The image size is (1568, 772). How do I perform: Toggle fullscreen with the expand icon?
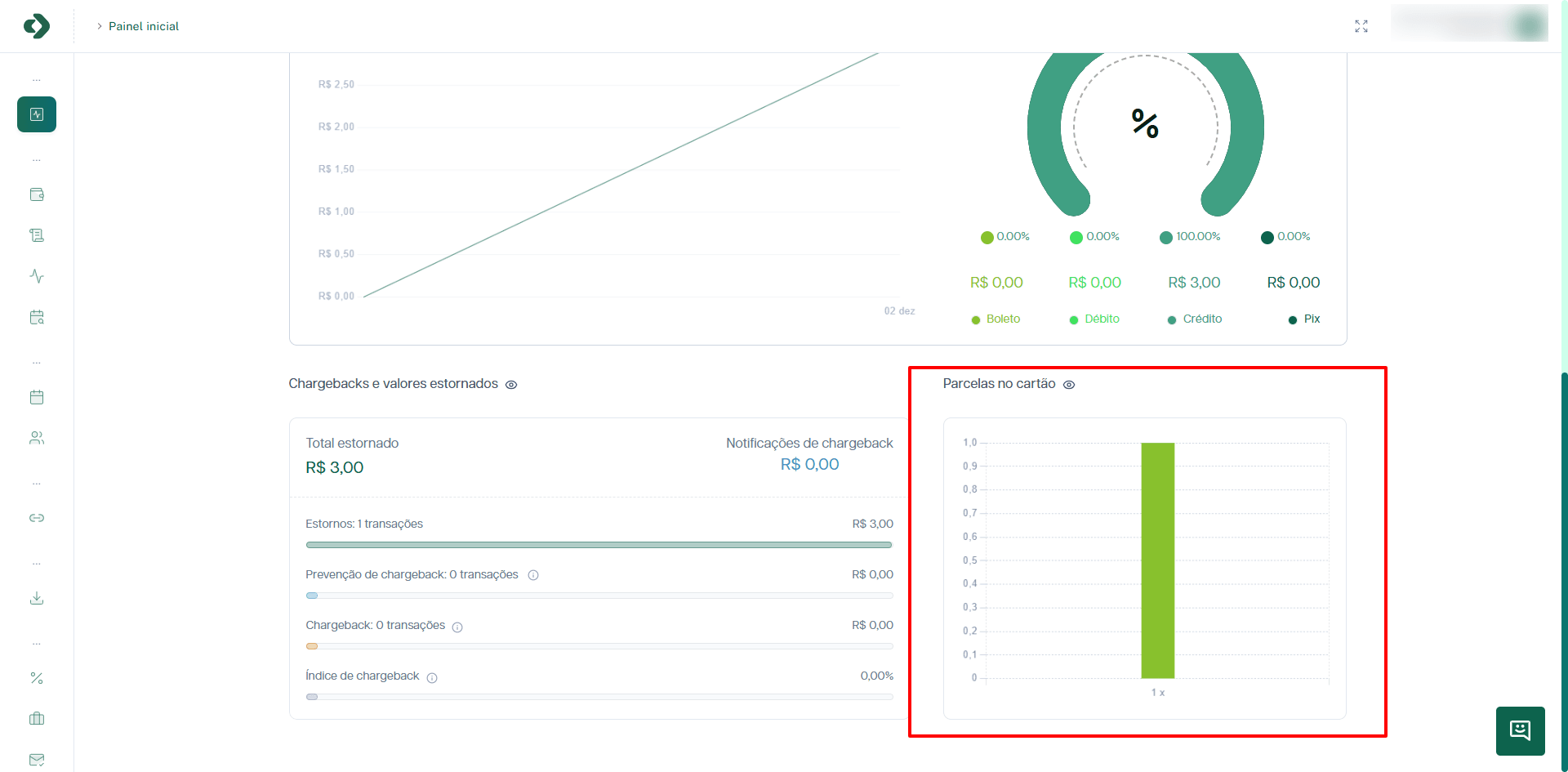point(1361,26)
